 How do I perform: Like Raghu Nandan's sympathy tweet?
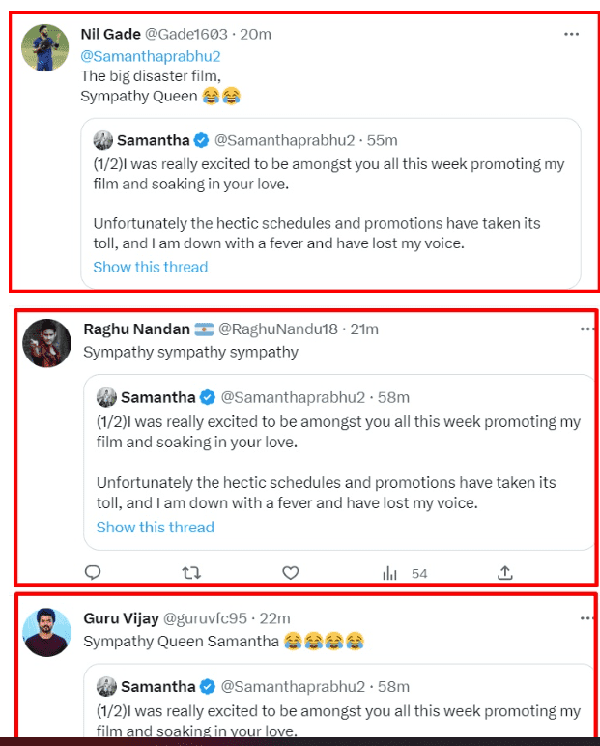point(290,572)
